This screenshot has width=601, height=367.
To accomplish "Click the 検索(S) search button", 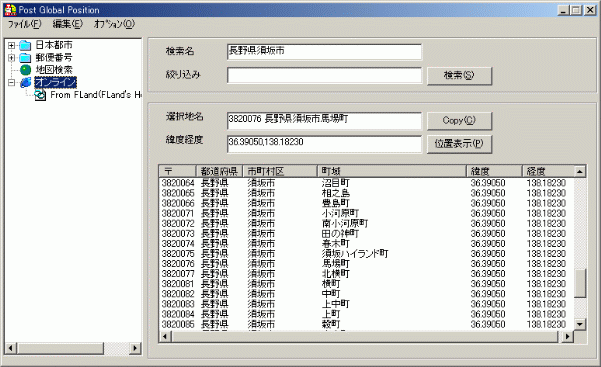I will [x=459, y=76].
